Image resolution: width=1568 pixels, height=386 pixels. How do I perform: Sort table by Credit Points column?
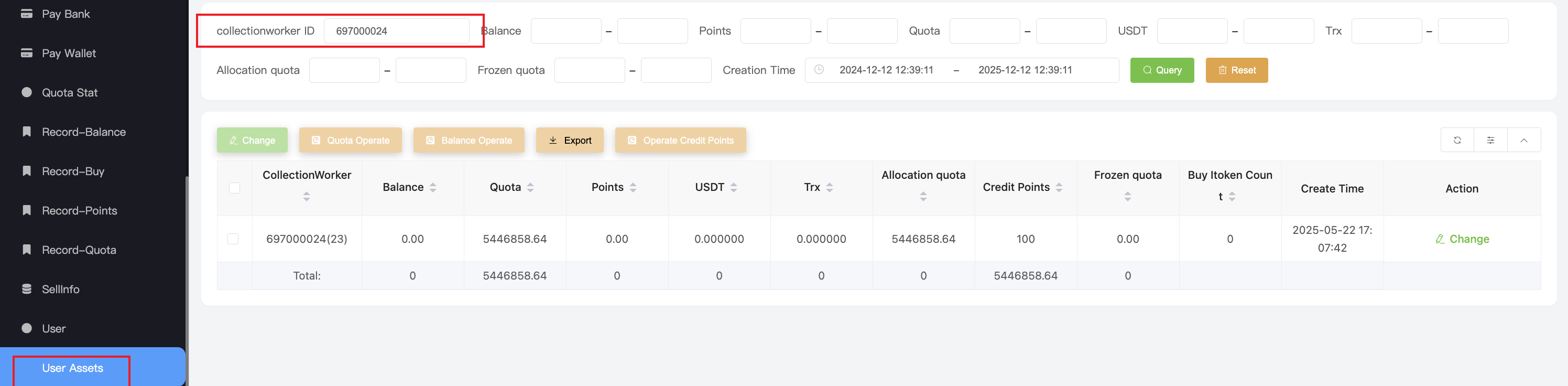[x=1059, y=188]
